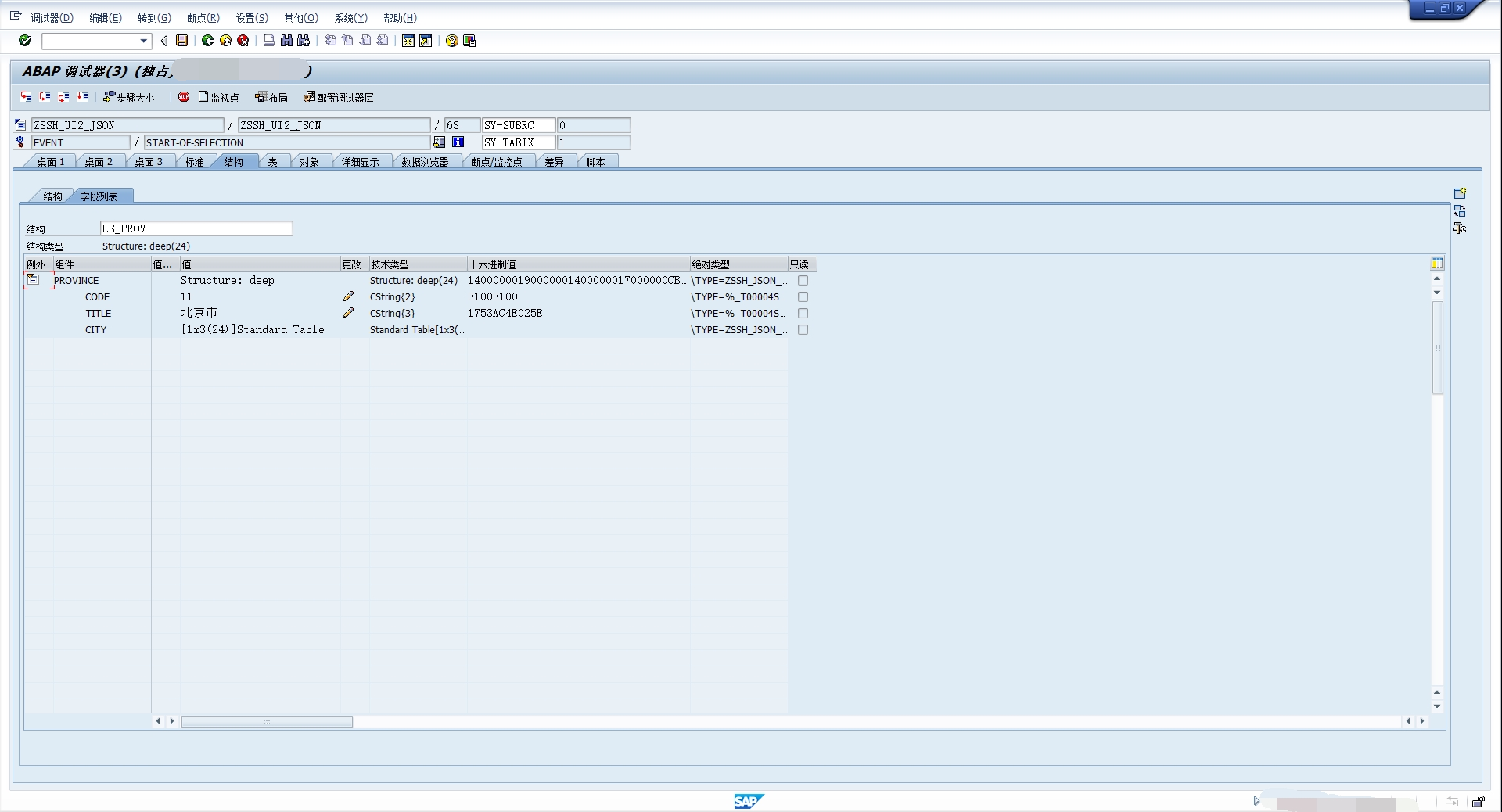This screenshot has width=1502, height=812.
Task: Toggle read-only checkbox for PROVINCE row
Action: tap(803, 280)
